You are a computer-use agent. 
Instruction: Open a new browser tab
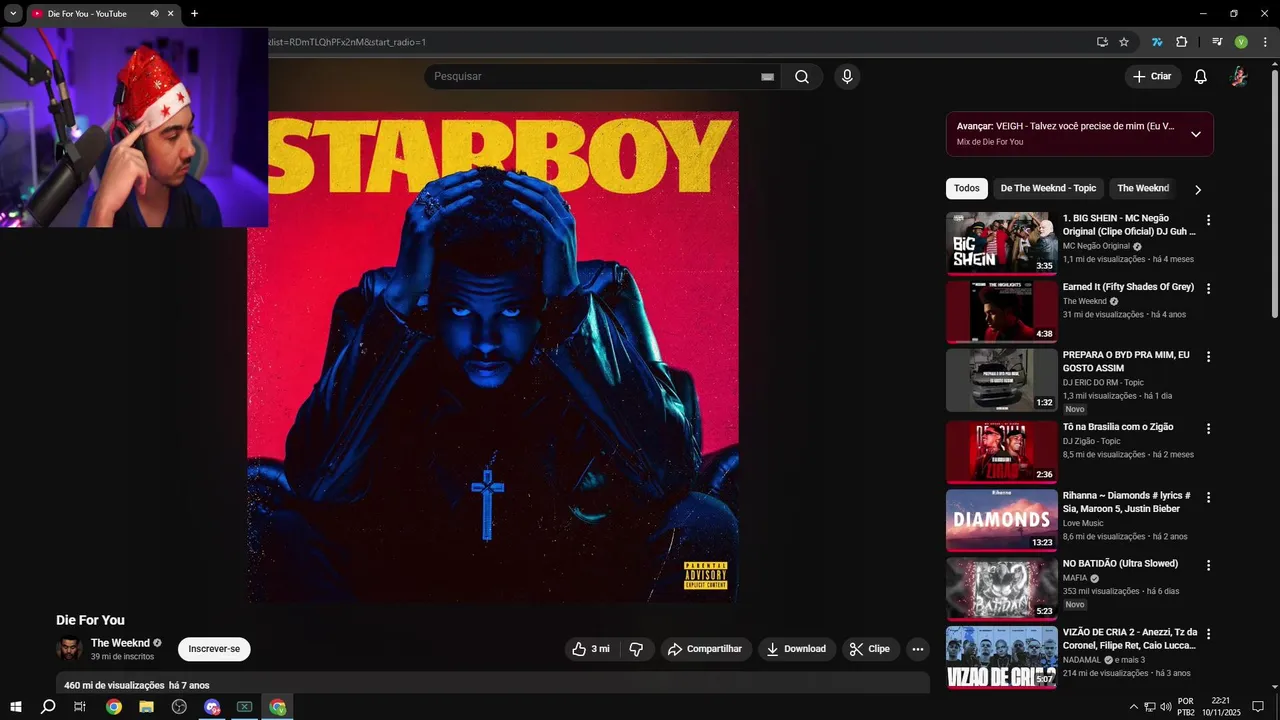click(x=194, y=14)
